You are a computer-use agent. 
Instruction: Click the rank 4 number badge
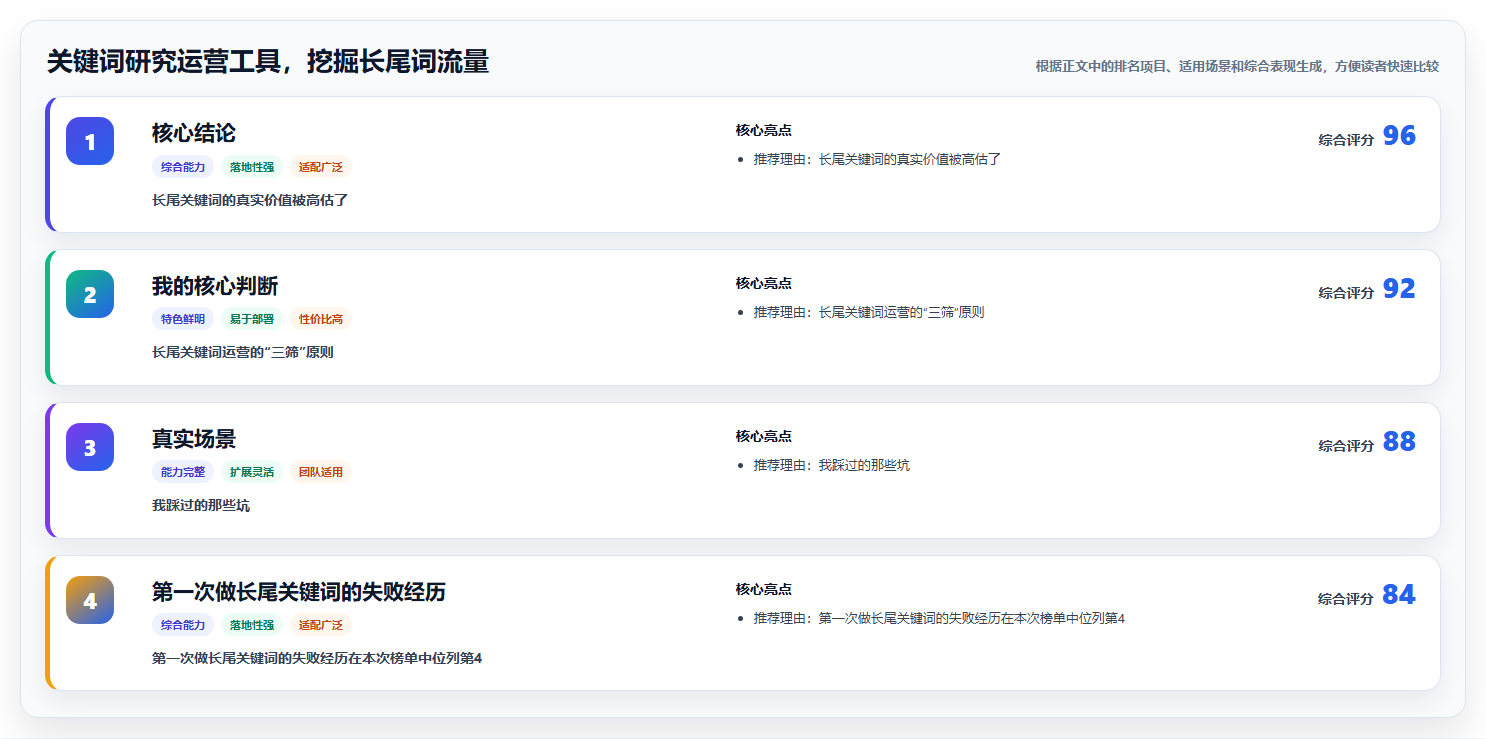pos(90,600)
